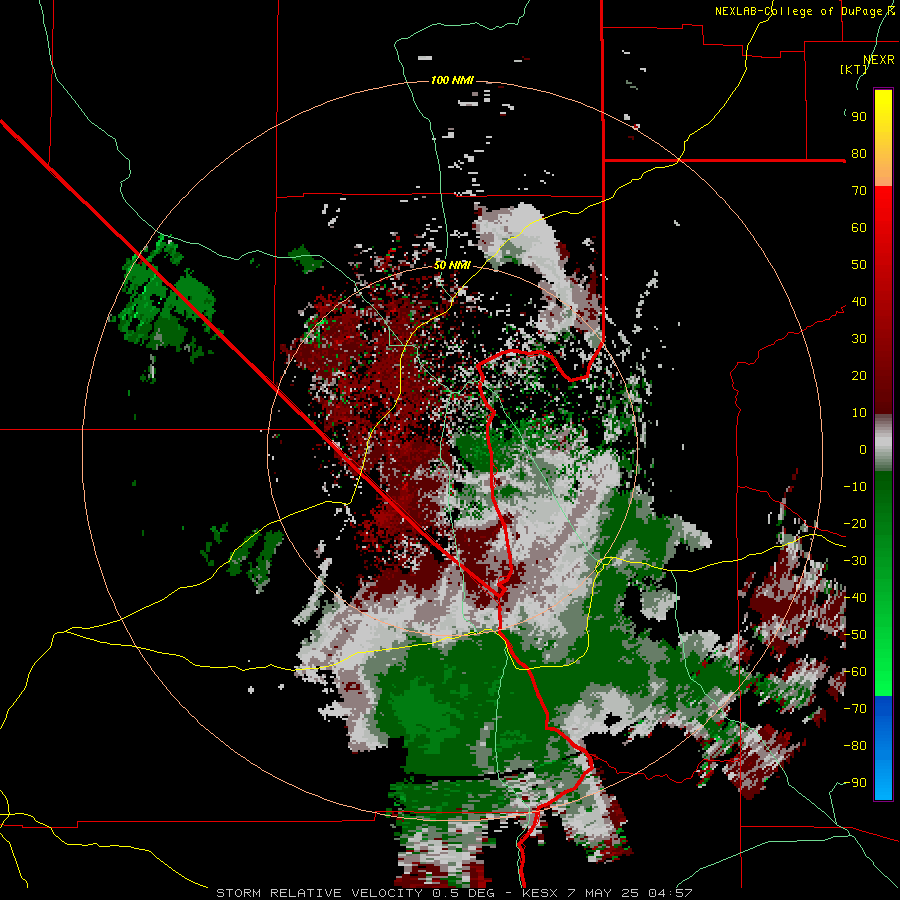Screen dimensions: 900x900
Task: Click the positive 60 scale value
Action: tap(859, 228)
